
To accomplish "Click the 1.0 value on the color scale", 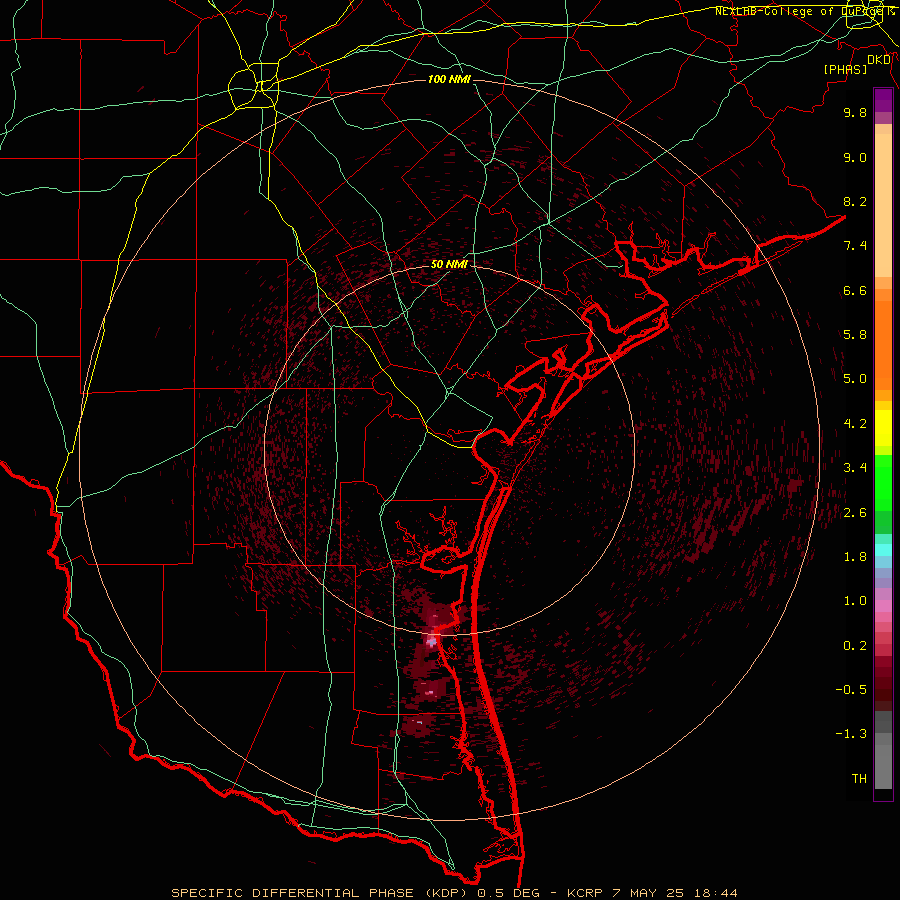I will (855, 601).
